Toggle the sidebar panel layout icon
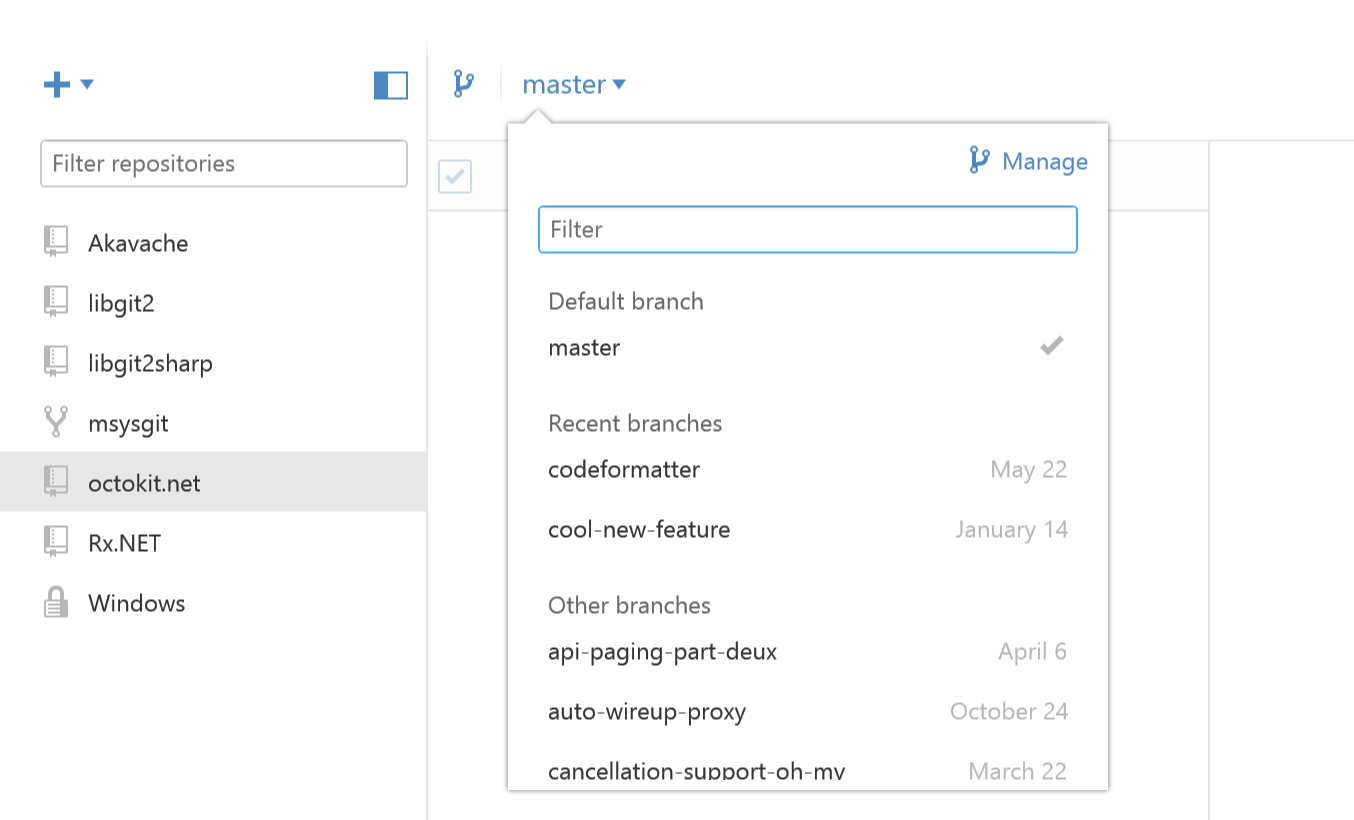Viewport: 1354px width, 820px height. 391,86
